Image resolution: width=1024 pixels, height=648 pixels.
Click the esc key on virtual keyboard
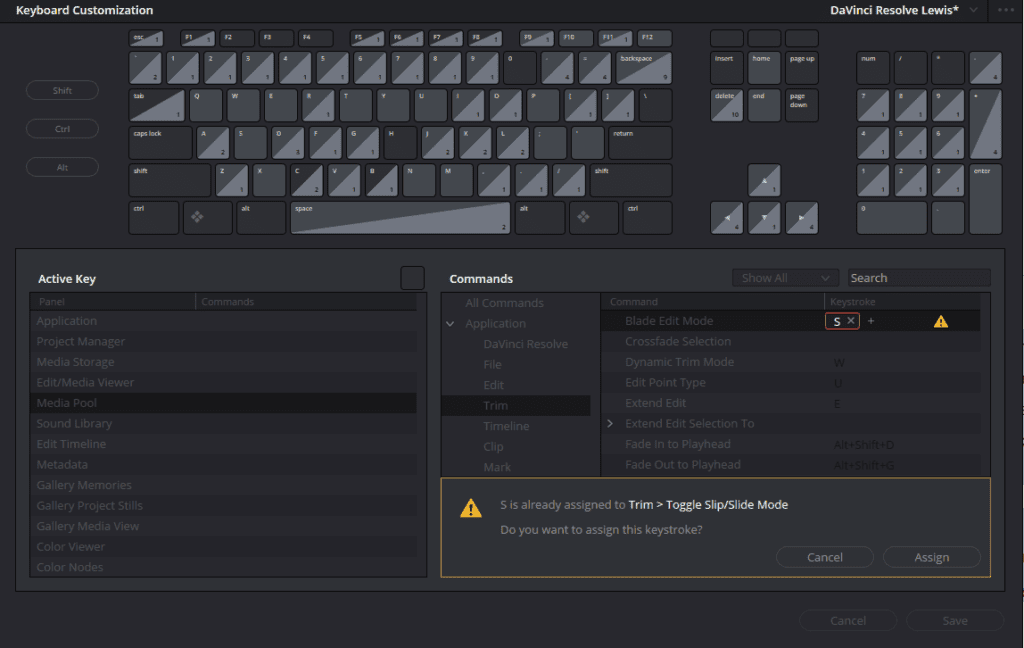click(146, 38)
